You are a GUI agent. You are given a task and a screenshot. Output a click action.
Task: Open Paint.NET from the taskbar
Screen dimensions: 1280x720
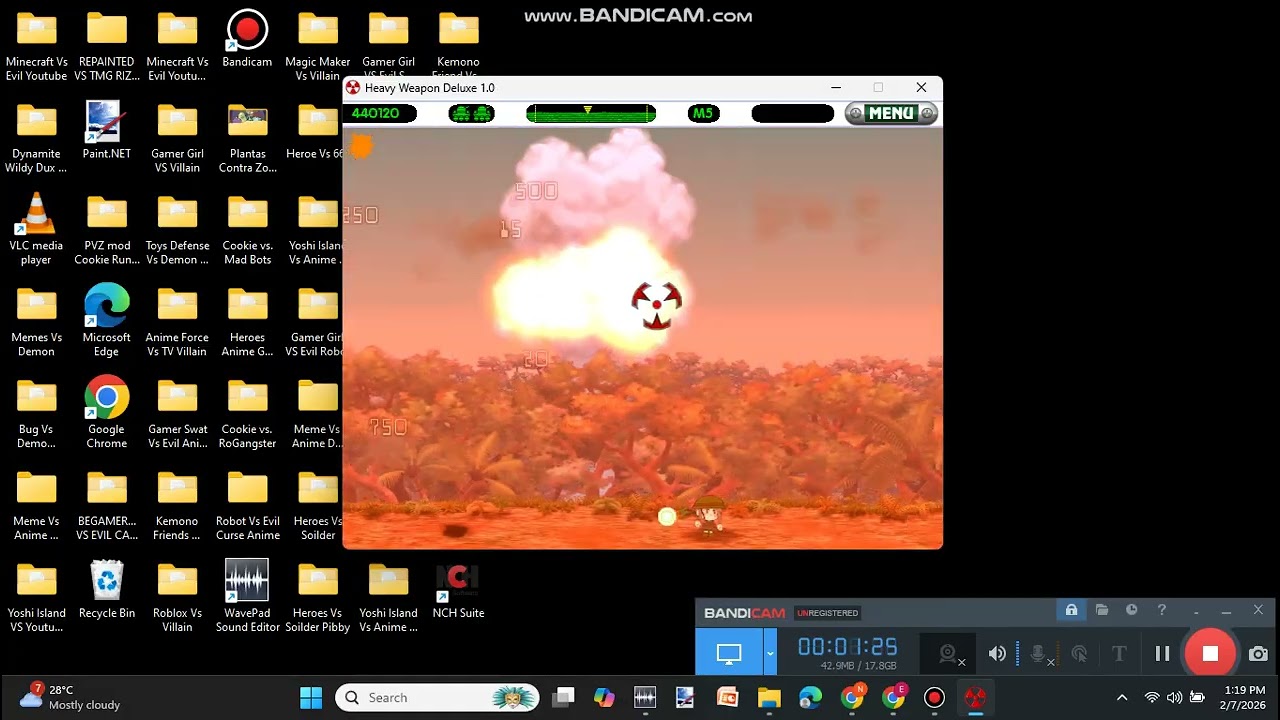point(685,697)
